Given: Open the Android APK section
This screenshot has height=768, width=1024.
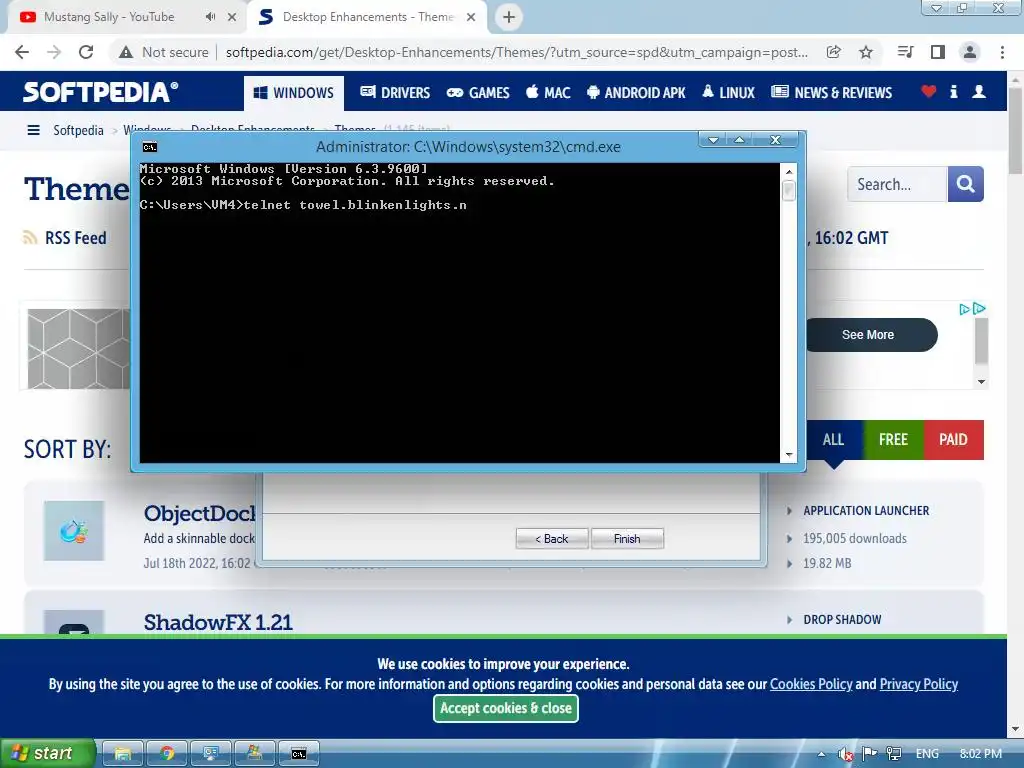Looking at the screenshot, I should coord(636,93).
